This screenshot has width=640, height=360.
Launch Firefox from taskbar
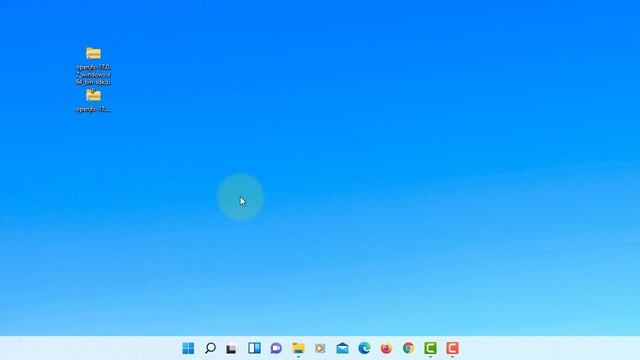click(x=386, y=348)
